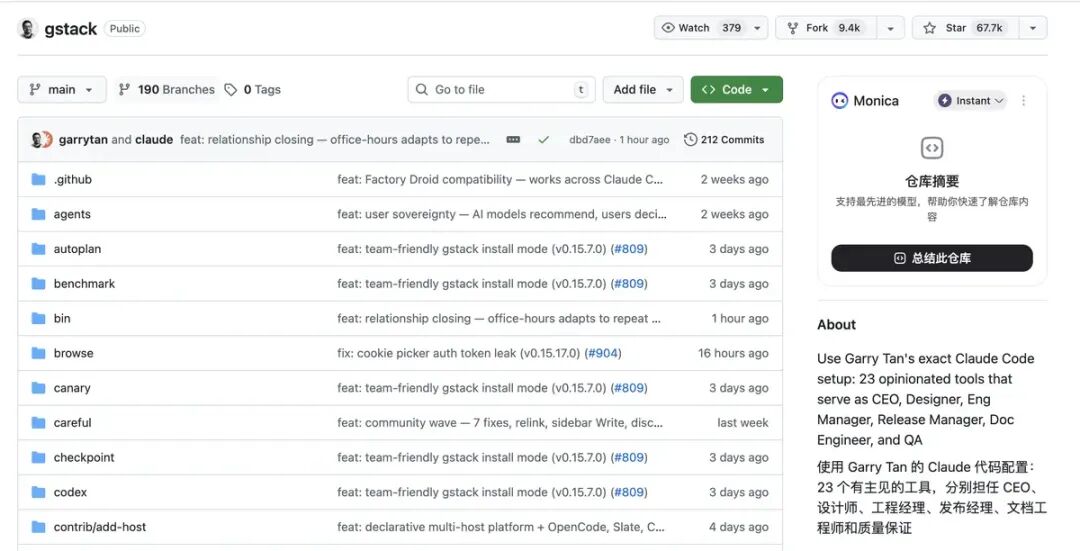Click the folder icon beside benchmark
The image size is (1080, 551).
pyautogui.click(x=39, y=284)
